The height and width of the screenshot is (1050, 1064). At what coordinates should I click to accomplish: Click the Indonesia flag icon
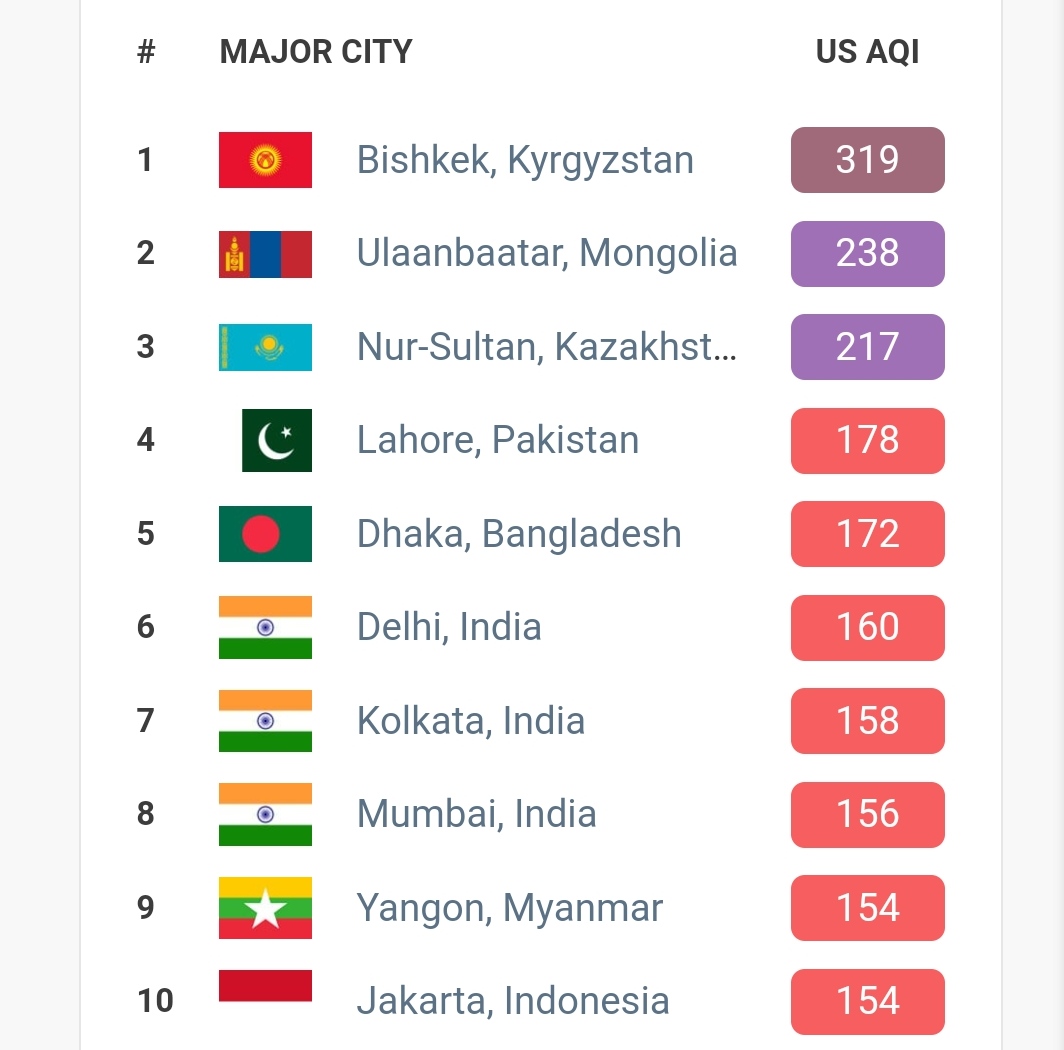265,986
